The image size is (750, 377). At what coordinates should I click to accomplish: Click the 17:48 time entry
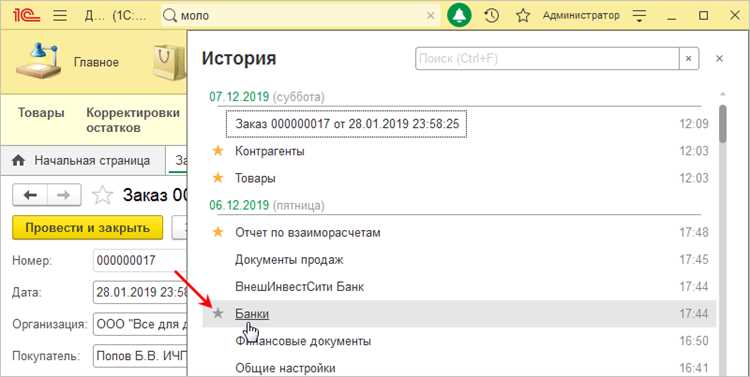point(694,233)
